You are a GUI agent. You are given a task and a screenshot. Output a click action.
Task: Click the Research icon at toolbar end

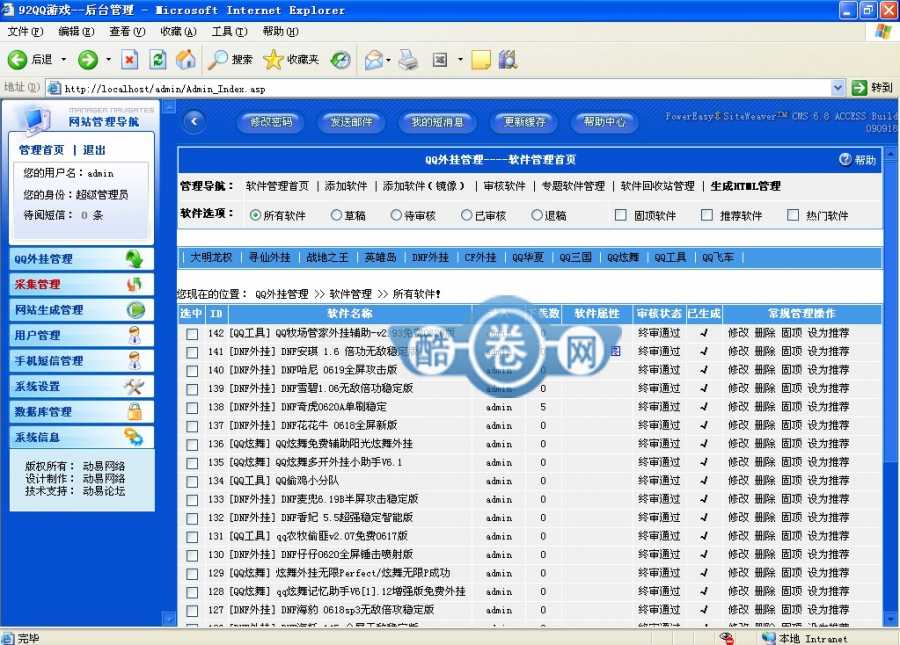[508, 60]
